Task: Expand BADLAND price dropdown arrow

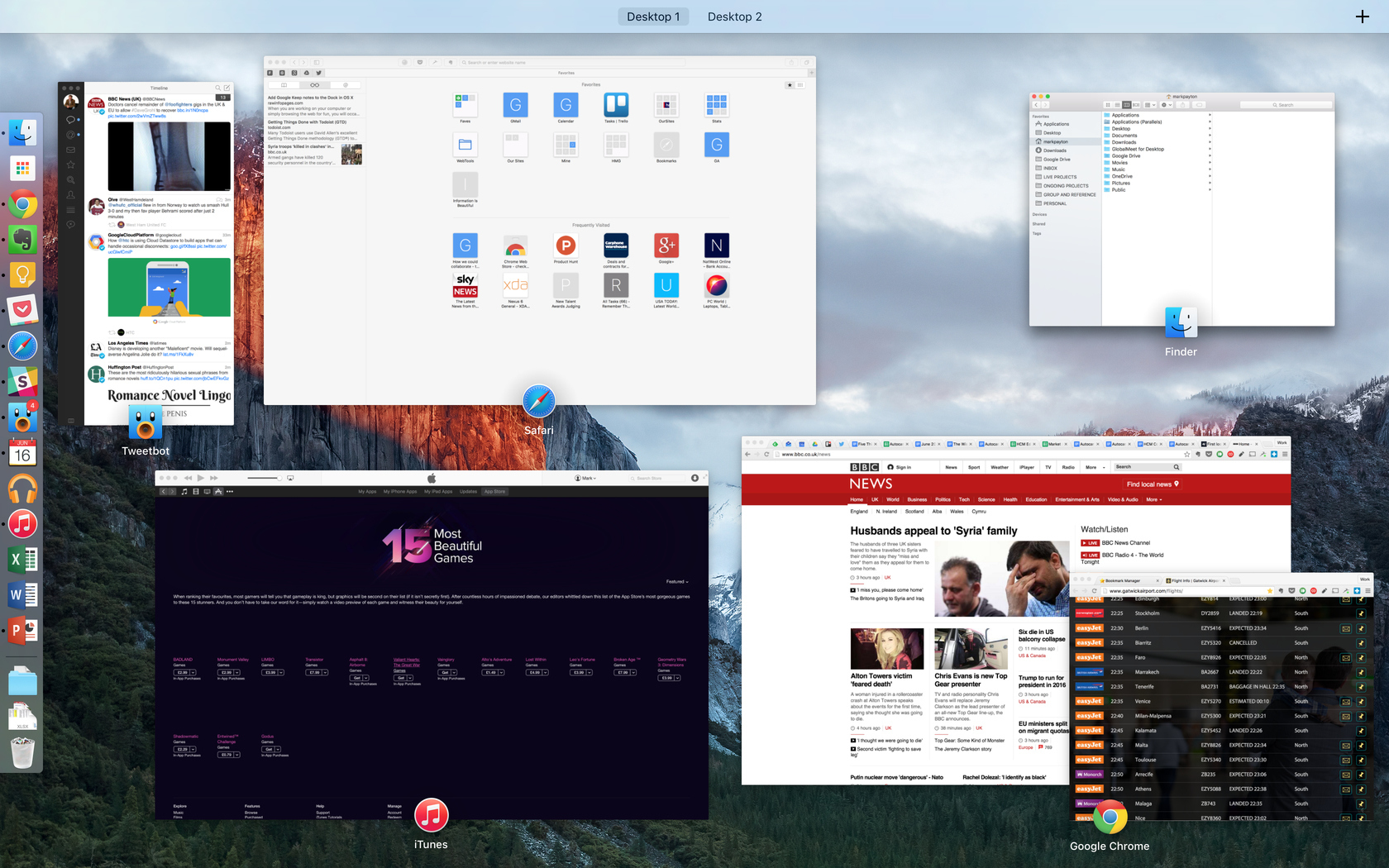Action: pos(193,672)
